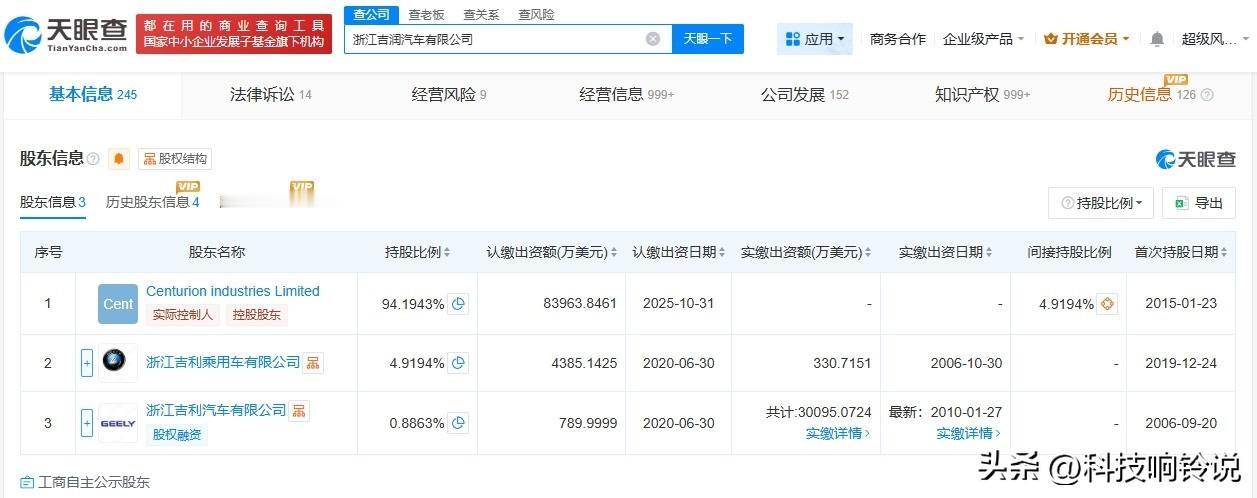Click 浙江吉利乘用车 company logo
Screen dimensions: 1257x498
point(118,363)
